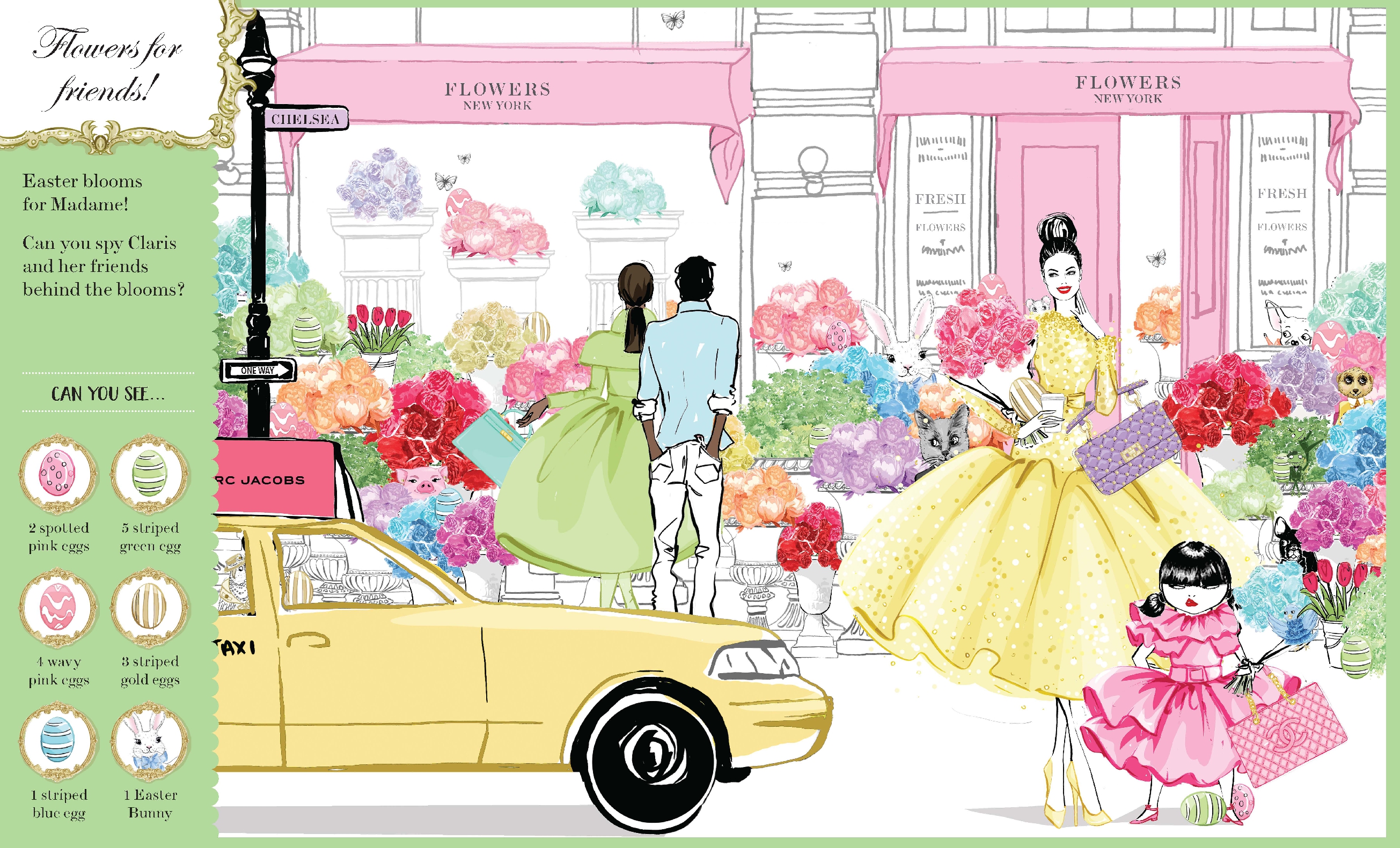Click the left FLOWERS NEW YORK awning text
Image resolution: width=1400 pixels, height=848 pixels.
coord(497,95)
